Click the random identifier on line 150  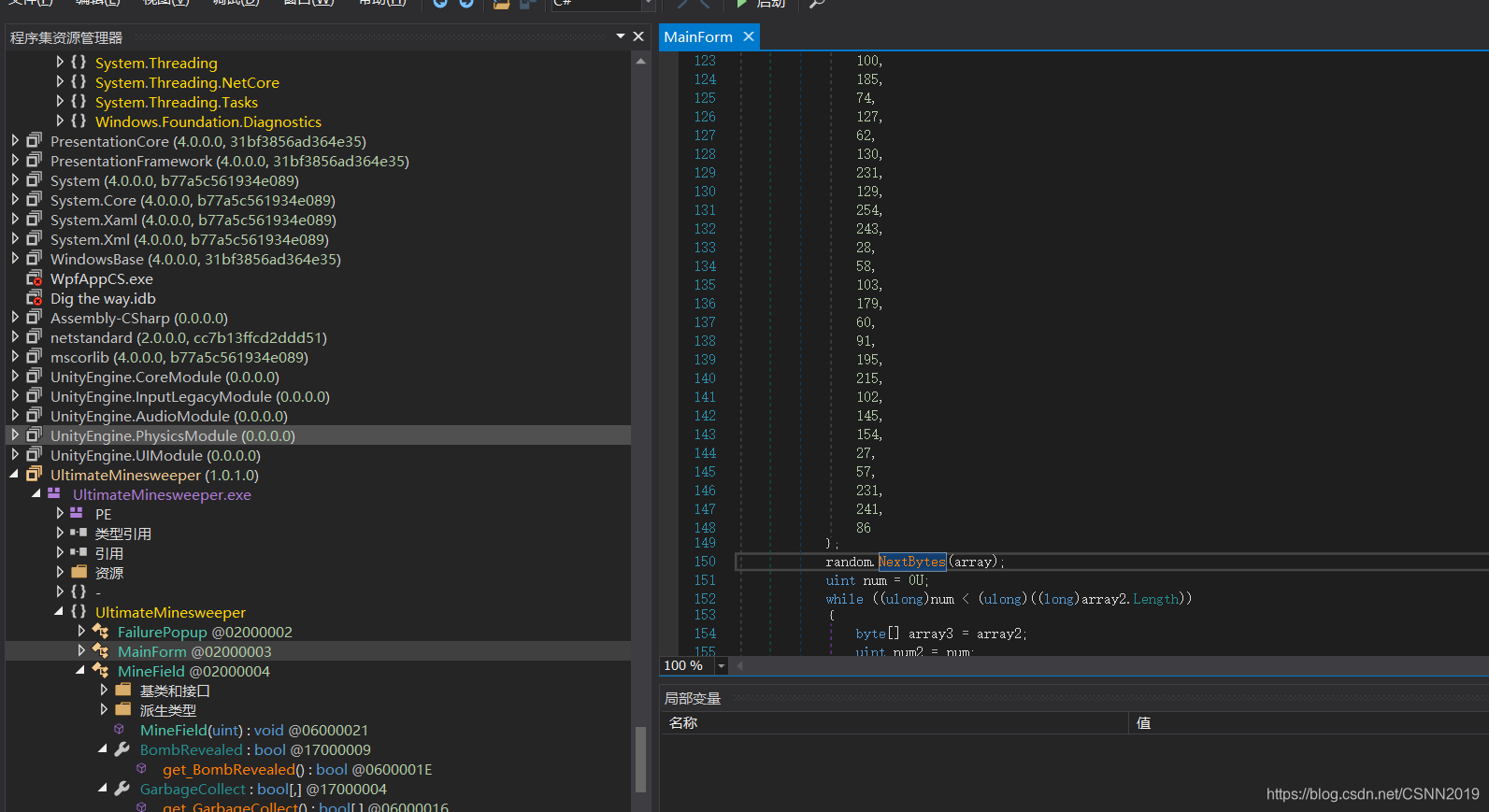[849, 562]
